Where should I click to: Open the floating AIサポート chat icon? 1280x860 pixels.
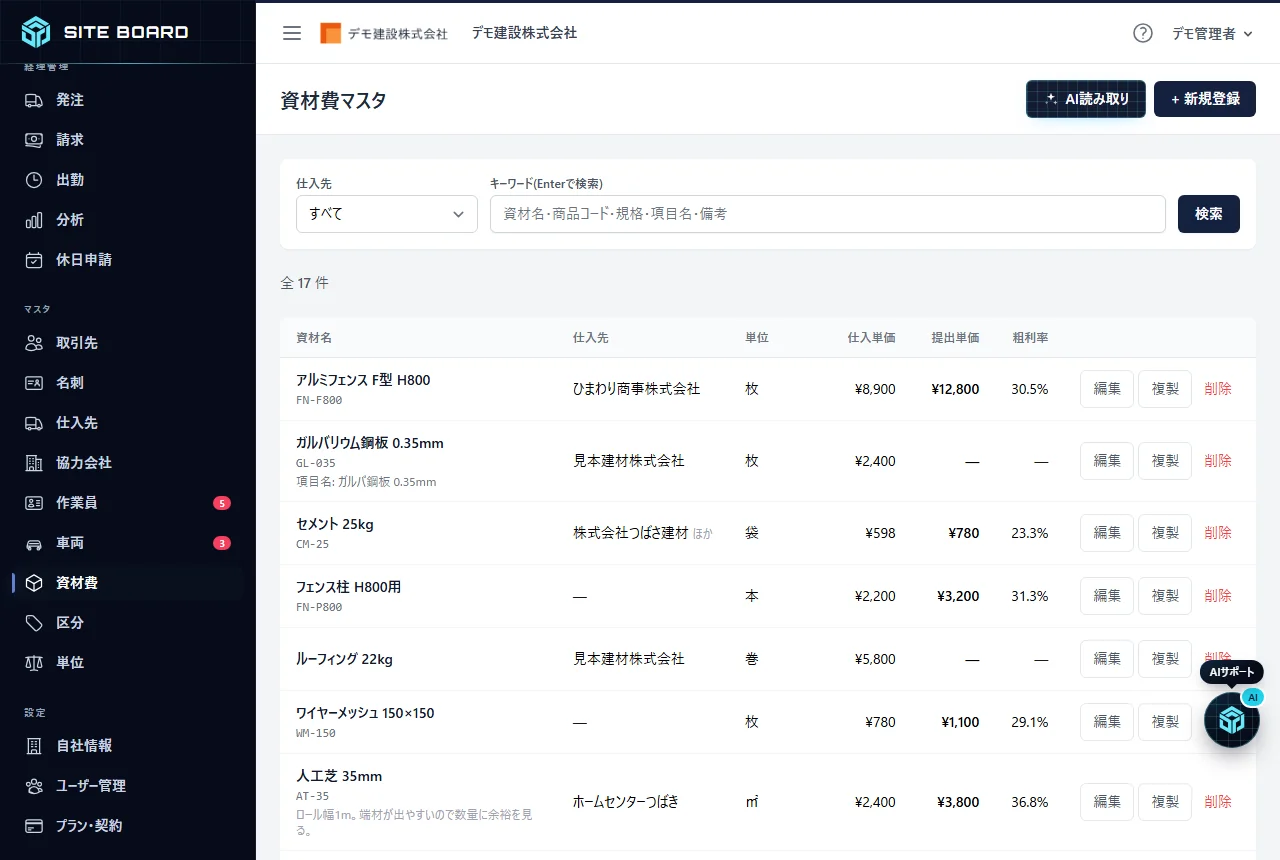pyautogui.click(x=1231, y=720)
